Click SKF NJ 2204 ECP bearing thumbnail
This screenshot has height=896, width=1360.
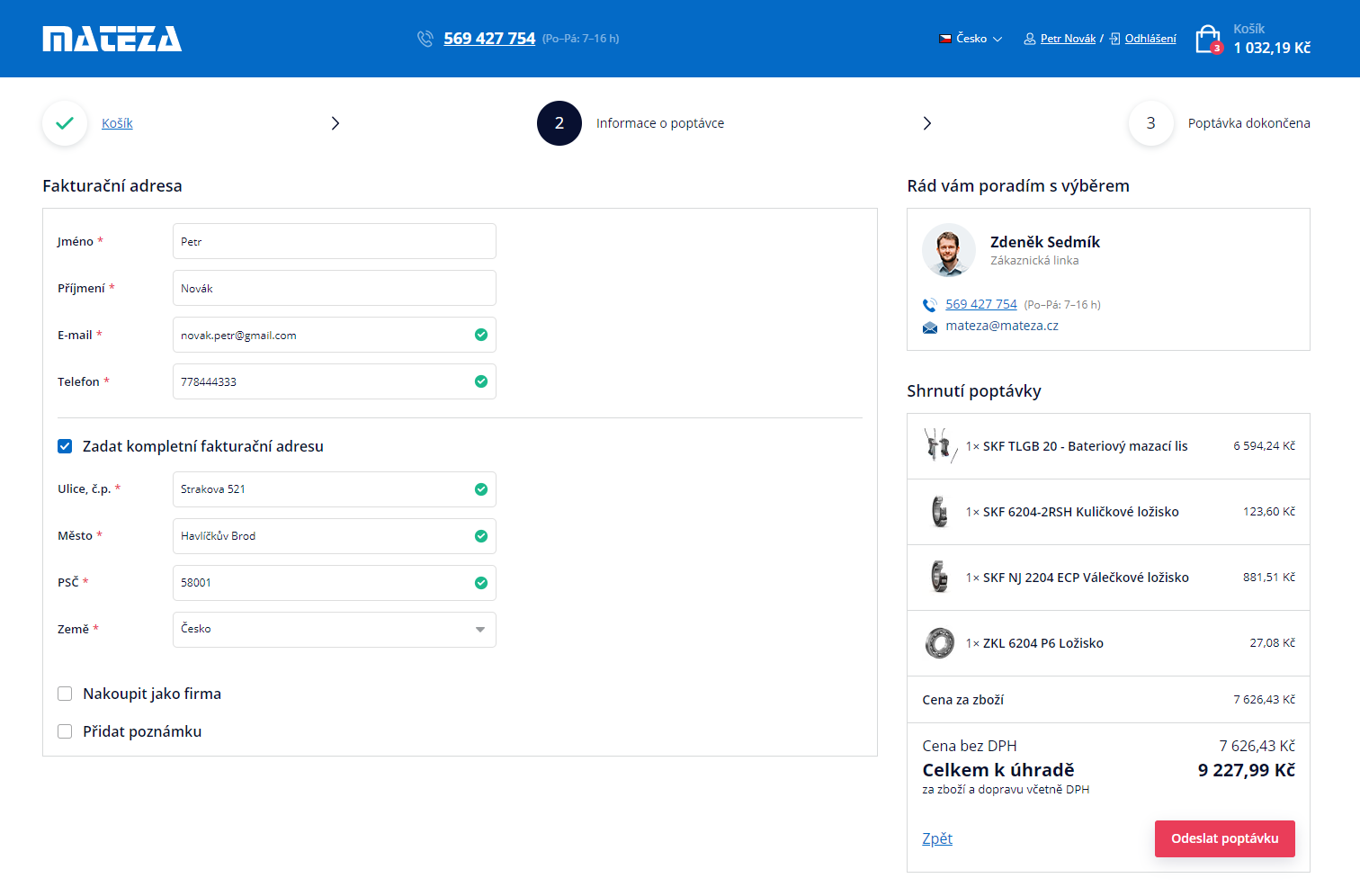click(x=940, y=577)
